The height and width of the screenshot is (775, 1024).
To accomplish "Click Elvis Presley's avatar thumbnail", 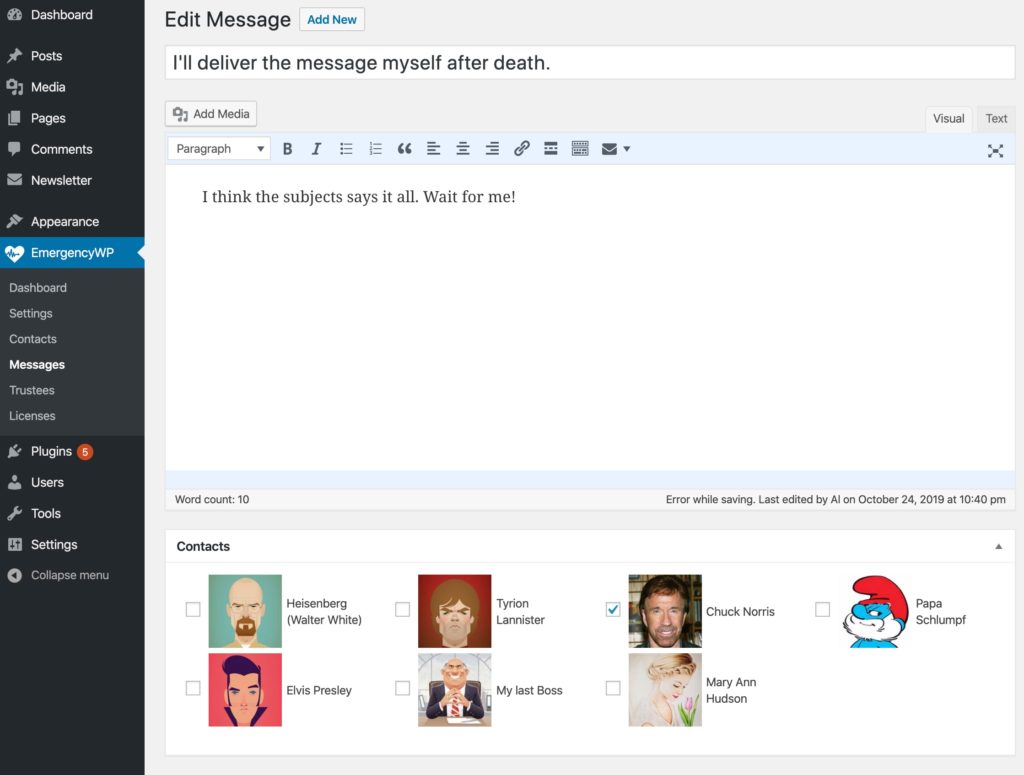I will click(x=245, y=690).
